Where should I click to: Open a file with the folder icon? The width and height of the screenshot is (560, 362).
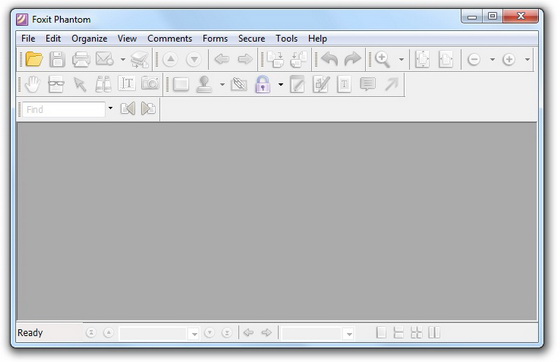(x=34, y=59)
